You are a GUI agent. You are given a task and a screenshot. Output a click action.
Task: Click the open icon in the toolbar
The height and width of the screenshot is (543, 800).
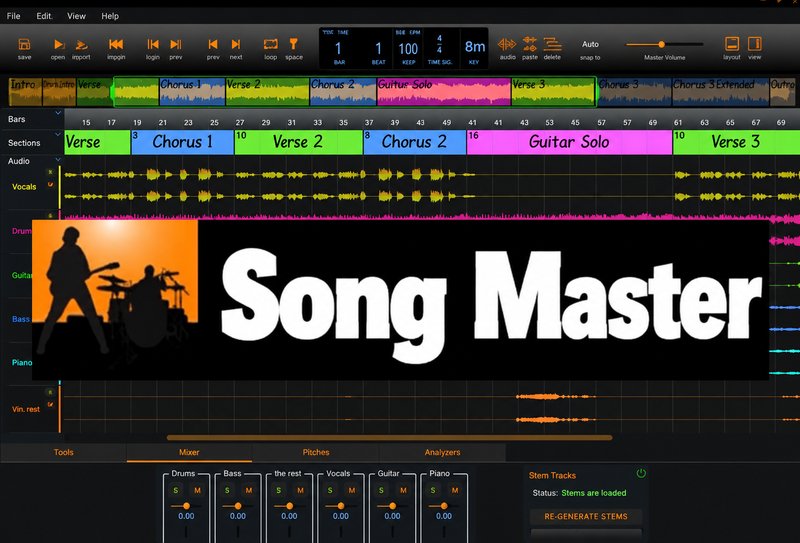pos(59,45)
